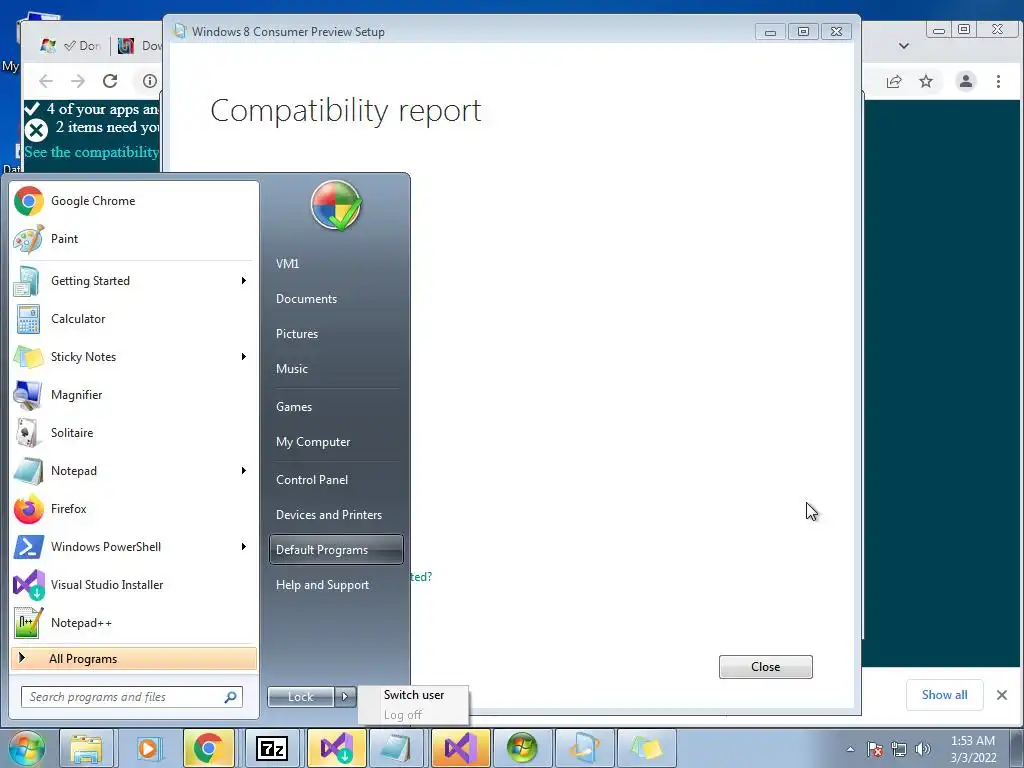Viewport: 1024px width, 768px height.
Task: Open Google Chrome from the Start menu
Action: 134,201
